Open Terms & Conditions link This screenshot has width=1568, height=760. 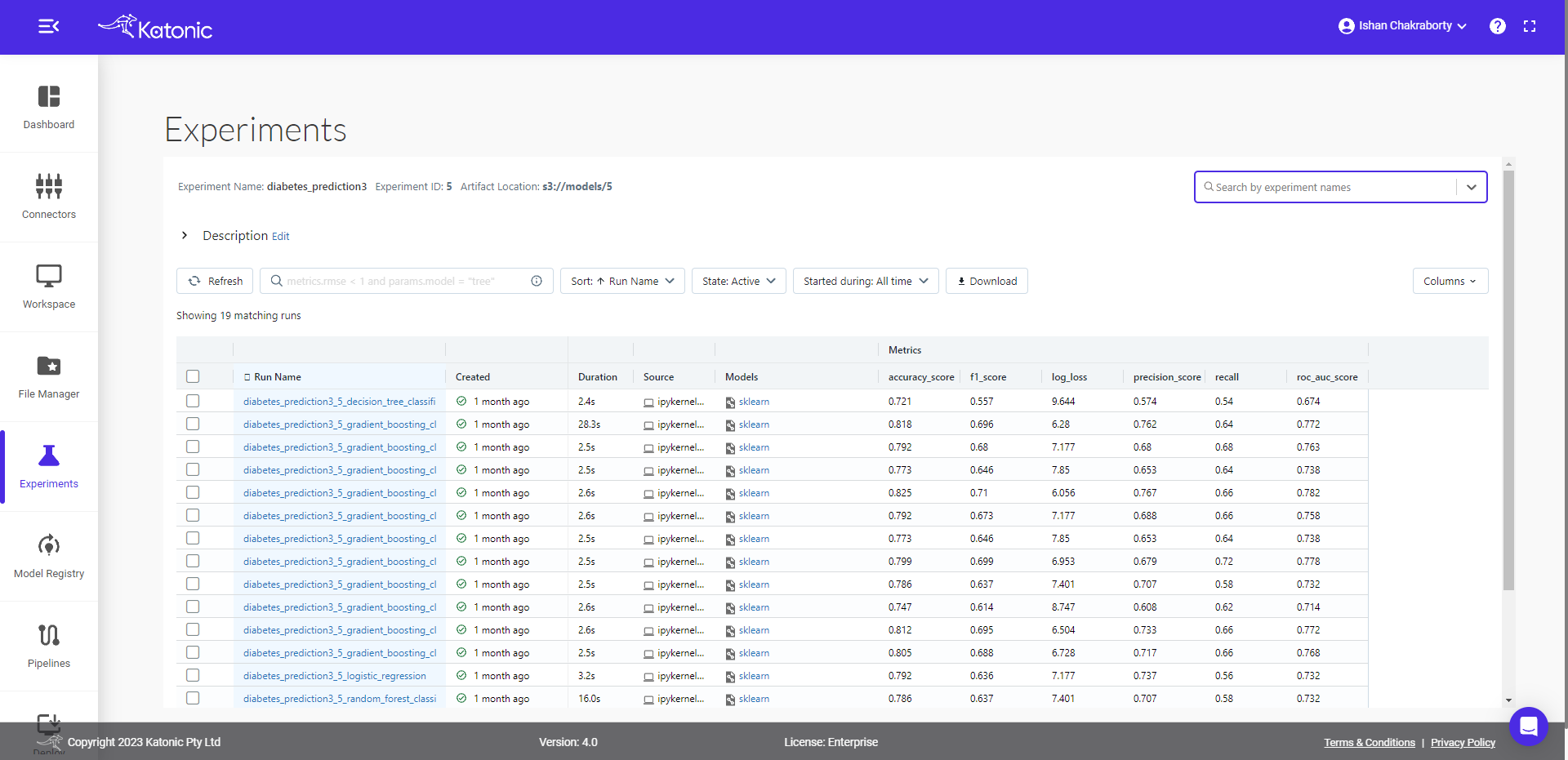tap(1370, 742)
